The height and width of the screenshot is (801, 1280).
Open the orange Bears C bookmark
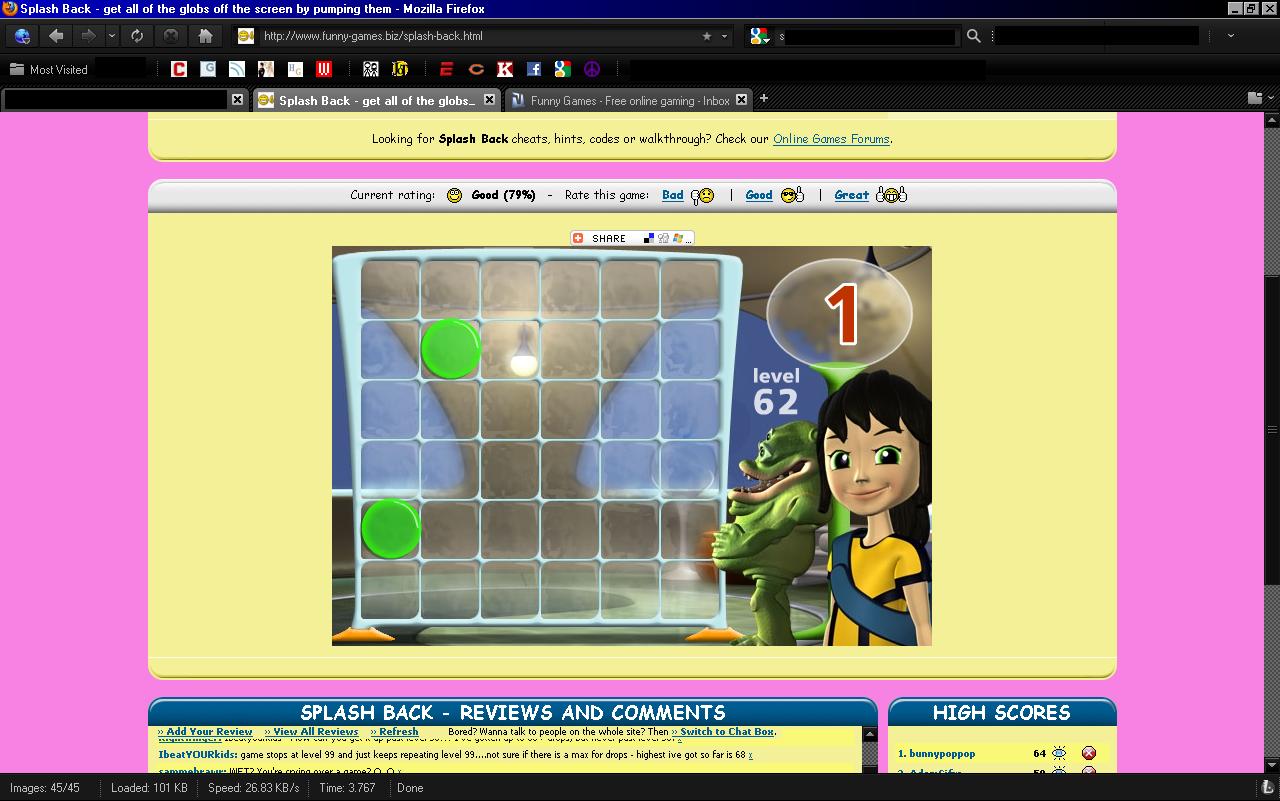tap(476, 69)
